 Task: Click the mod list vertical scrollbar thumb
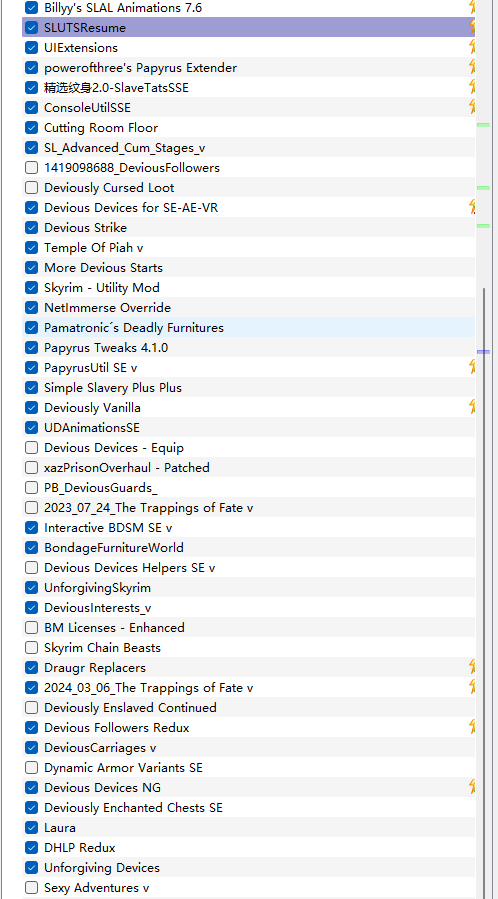click(x=484, y=593)
